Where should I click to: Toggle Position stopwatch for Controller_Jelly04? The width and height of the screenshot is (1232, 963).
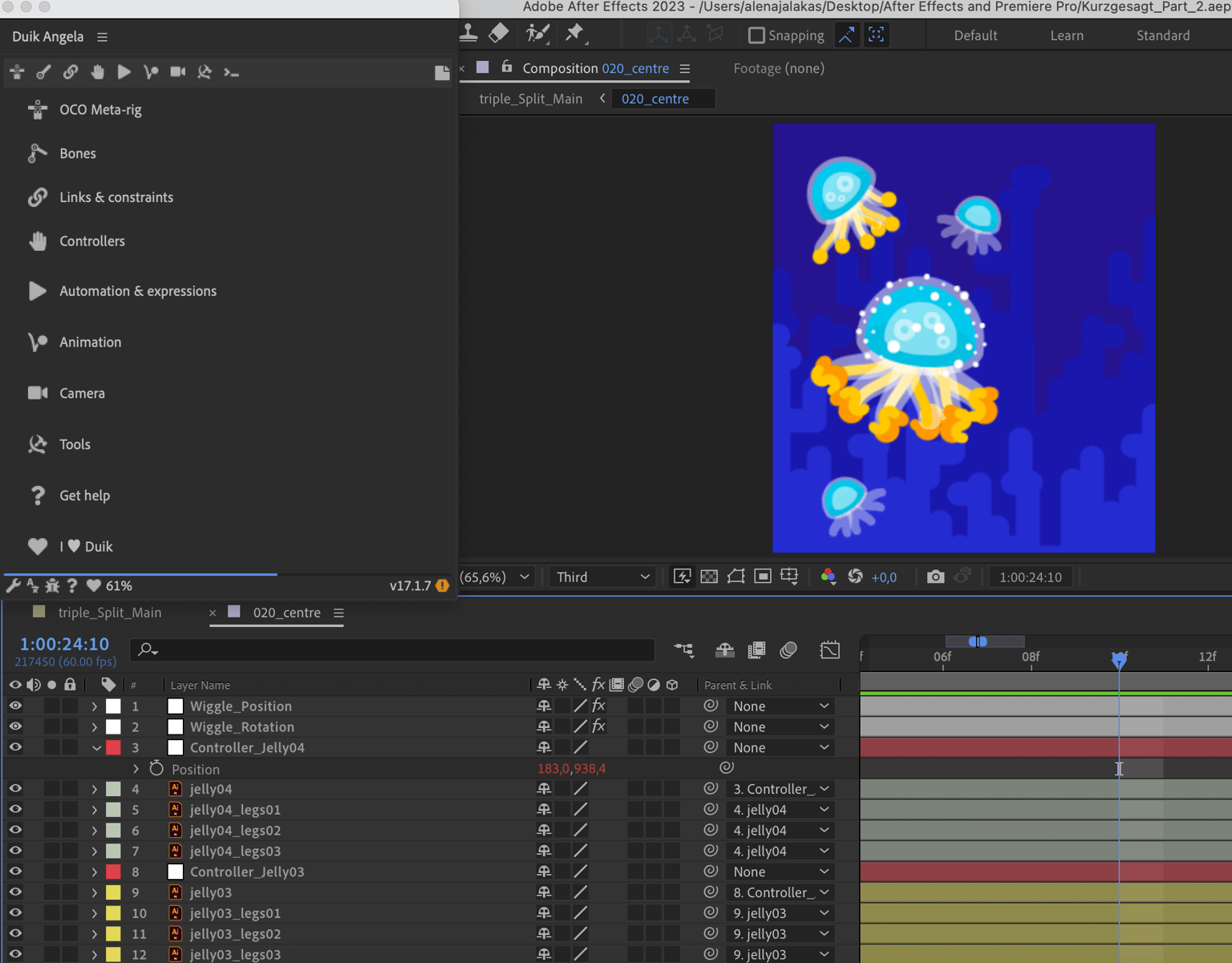tap(156, 768)
